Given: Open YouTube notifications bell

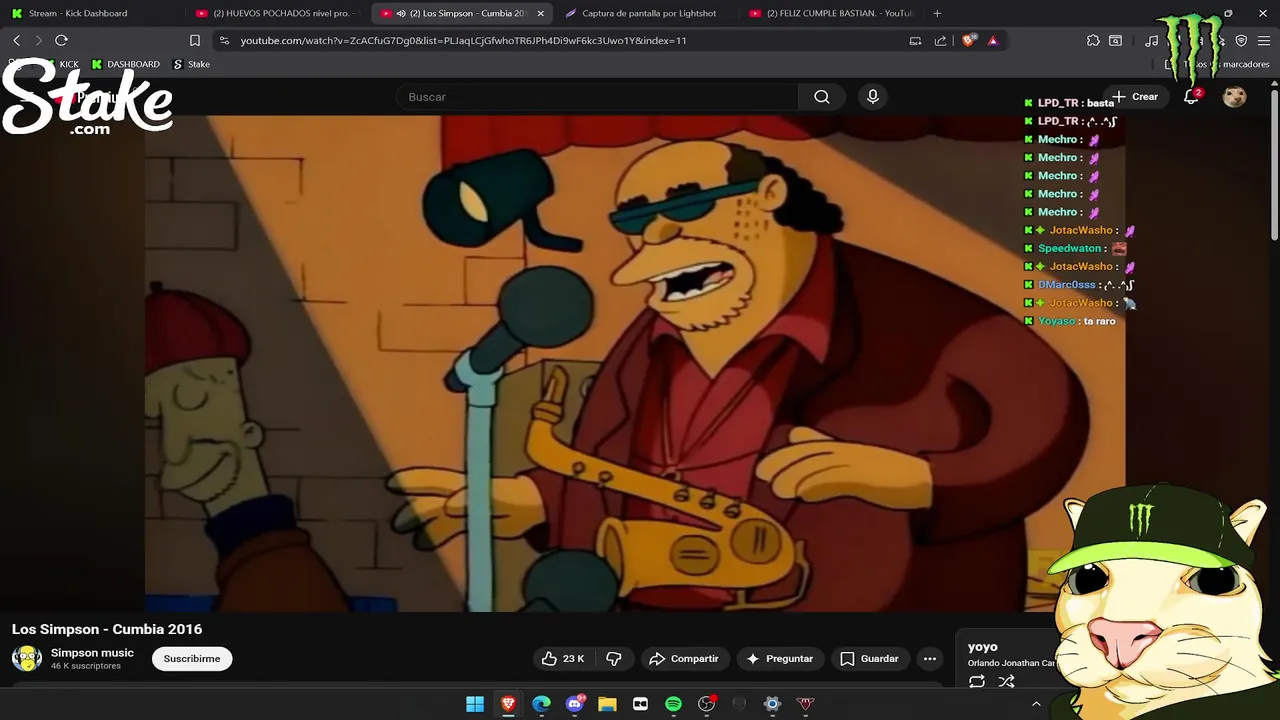Looking at the screenshot, I should (x=1191, y=97).
